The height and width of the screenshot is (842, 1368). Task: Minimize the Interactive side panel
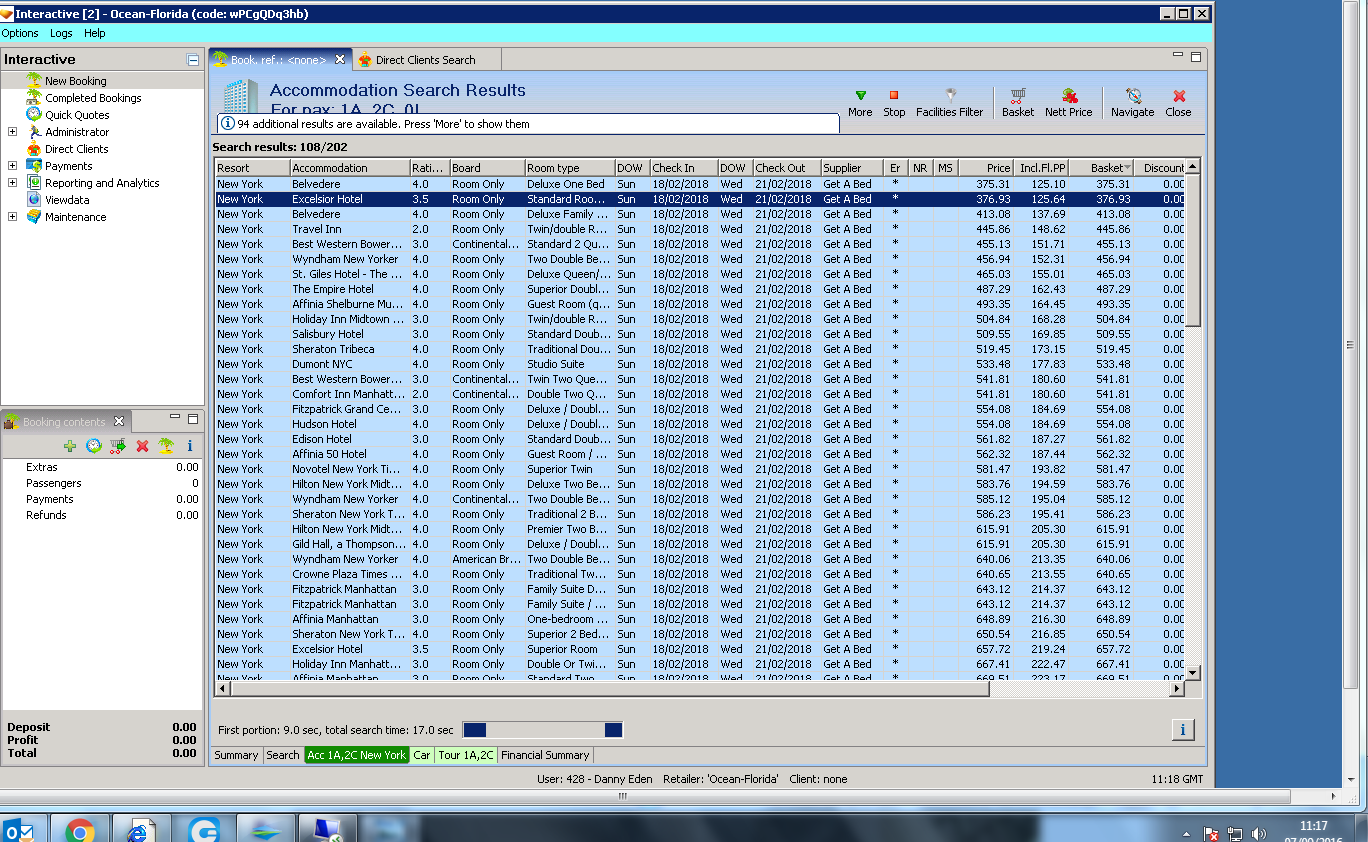click(x=193, y=60)
